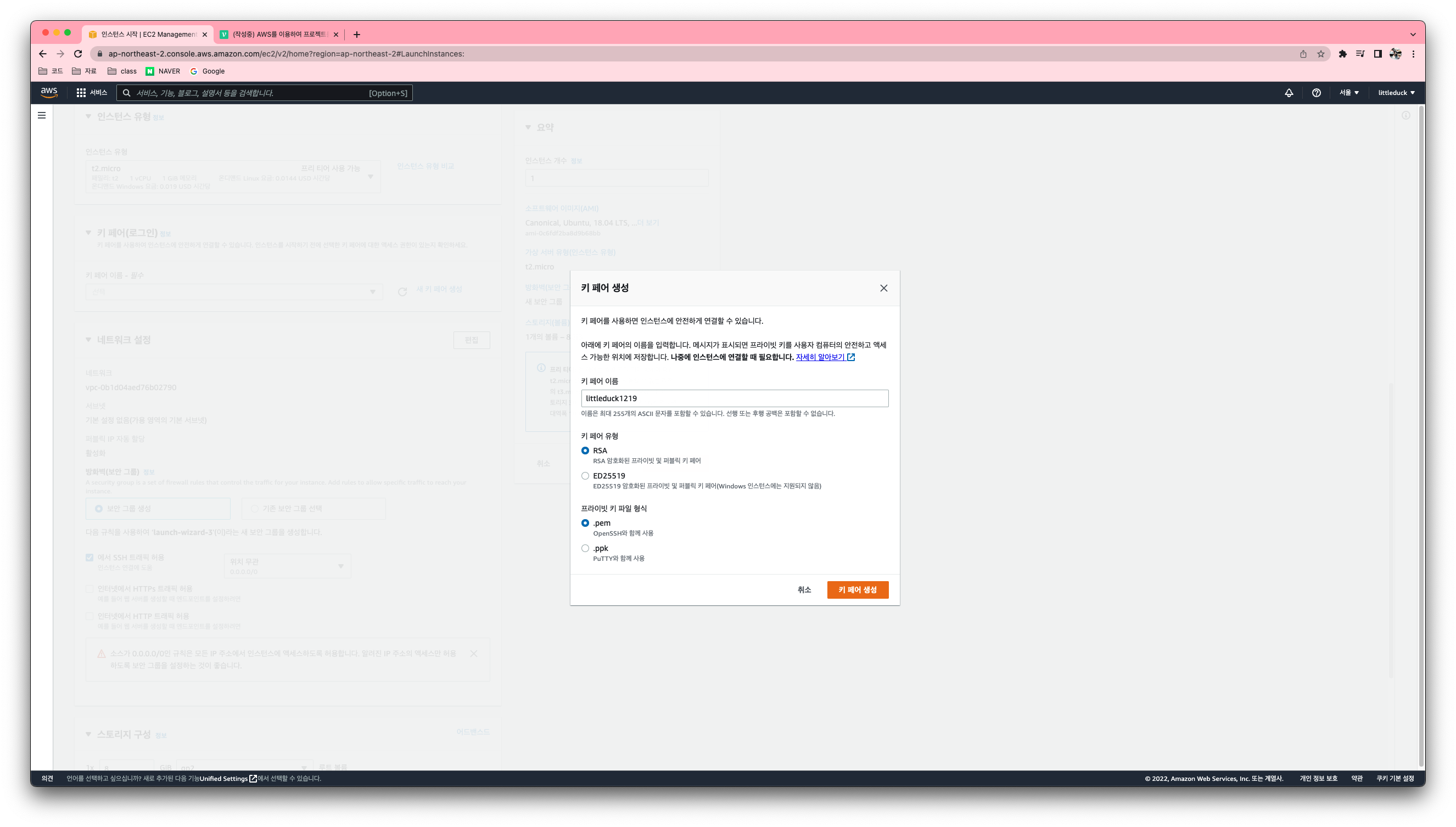This screenshot has width=1456, height=827.
Task: Toggle the browser side panel icon
Action: 1377,54
